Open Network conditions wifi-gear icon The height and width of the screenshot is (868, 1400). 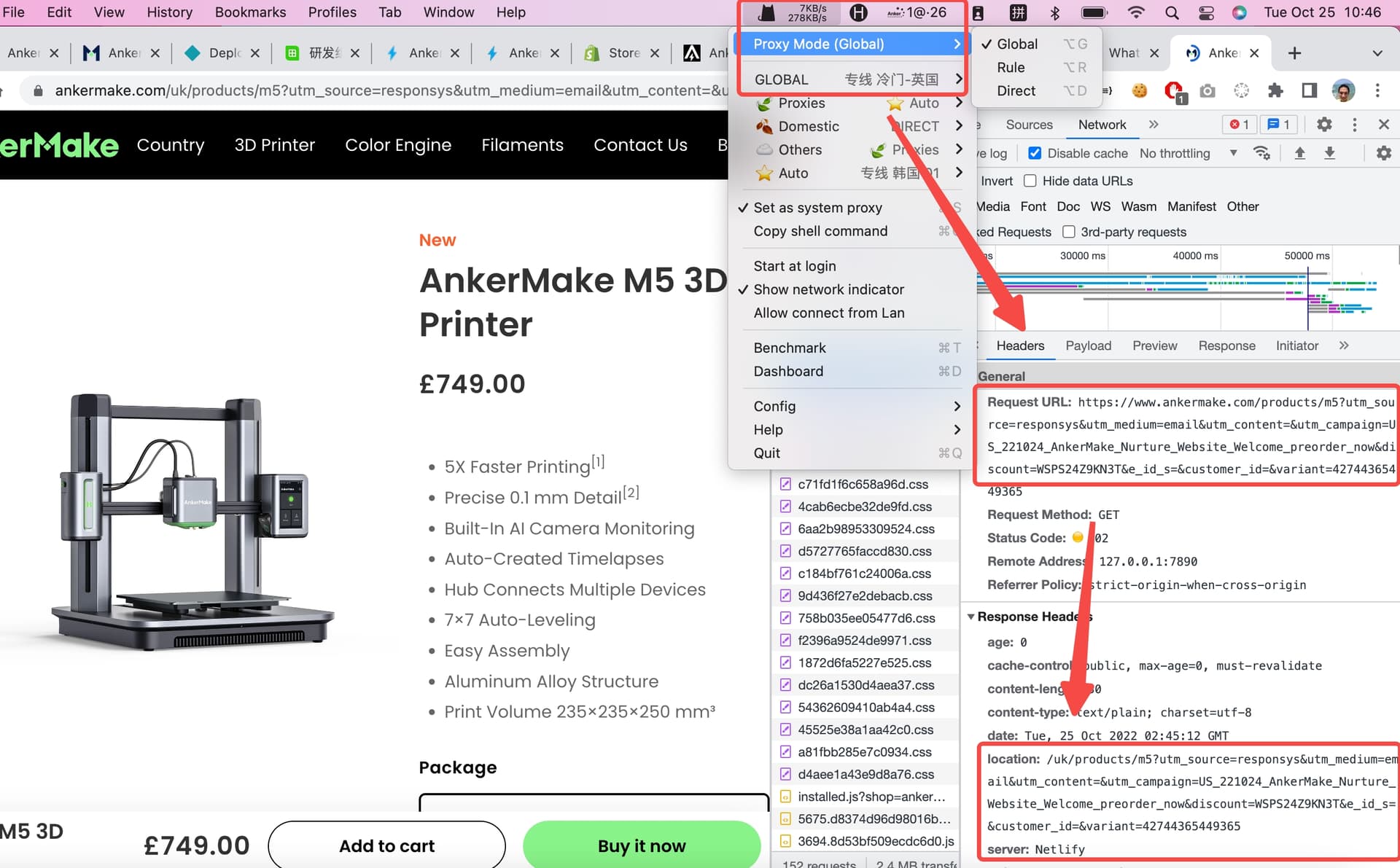1261,153
